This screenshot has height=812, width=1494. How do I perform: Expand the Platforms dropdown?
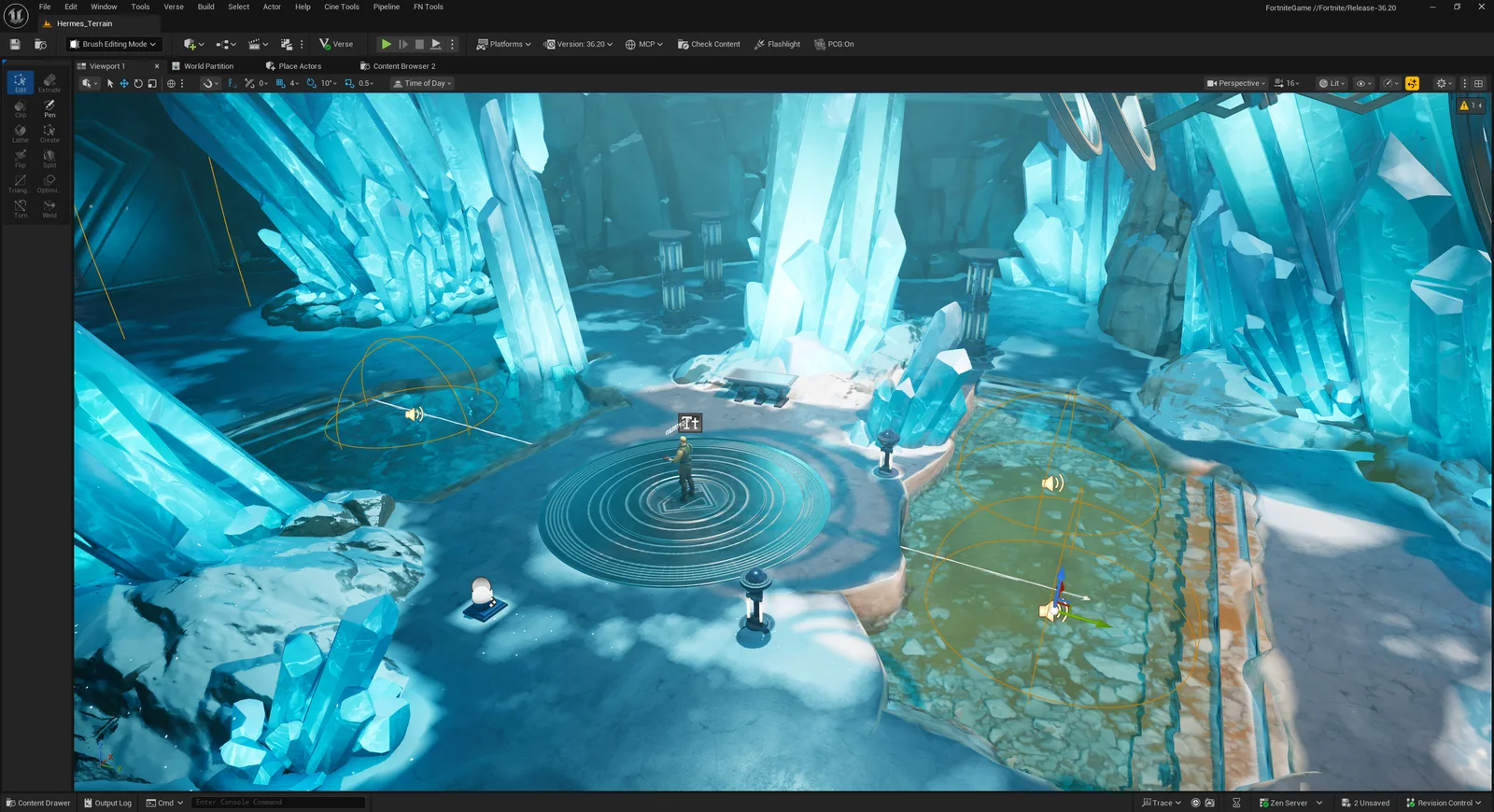click(503, 44)
